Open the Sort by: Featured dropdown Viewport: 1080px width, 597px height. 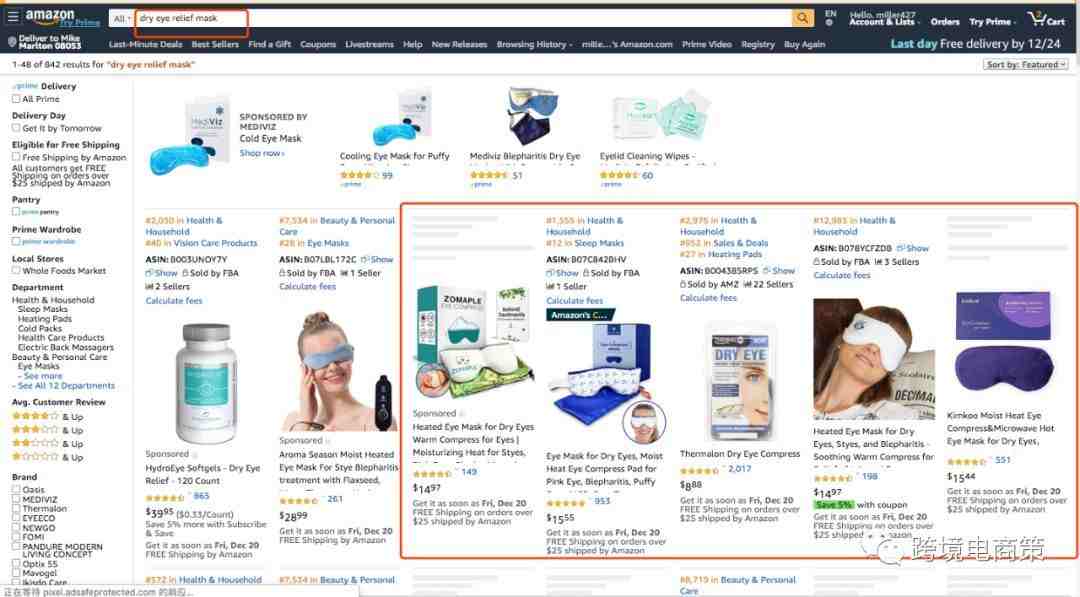(1025, 64)
